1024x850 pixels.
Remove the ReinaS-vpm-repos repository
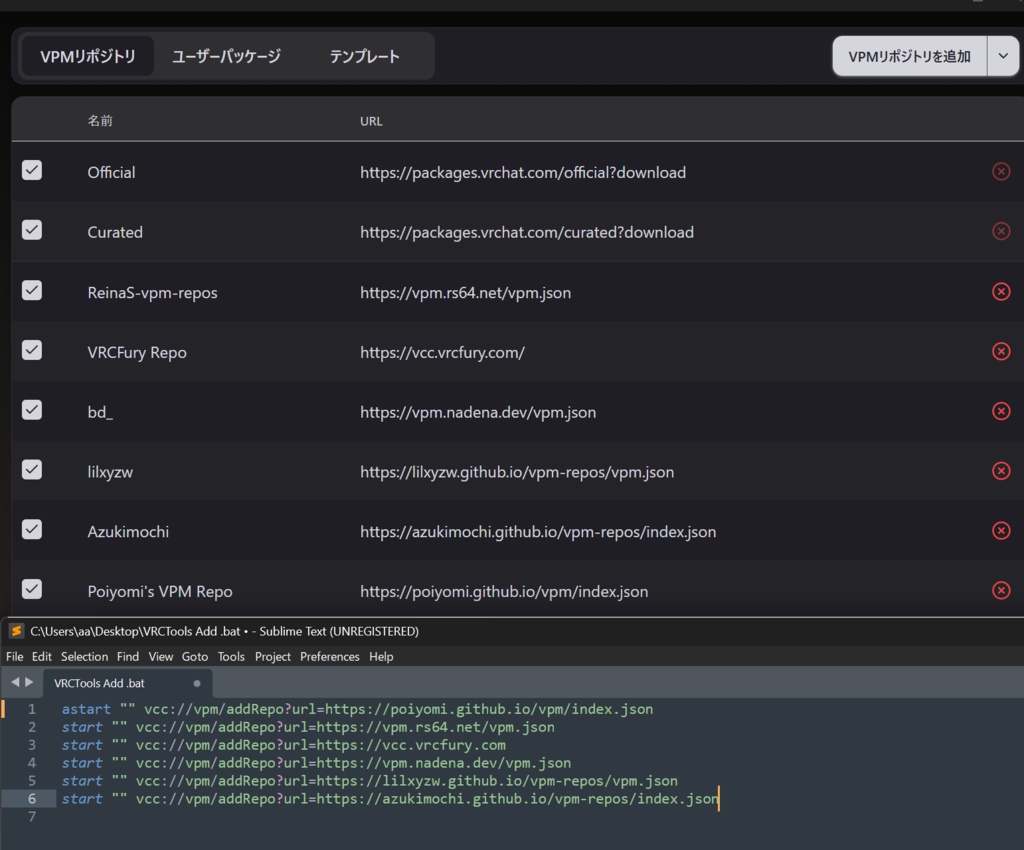(x=1000, y=291)
